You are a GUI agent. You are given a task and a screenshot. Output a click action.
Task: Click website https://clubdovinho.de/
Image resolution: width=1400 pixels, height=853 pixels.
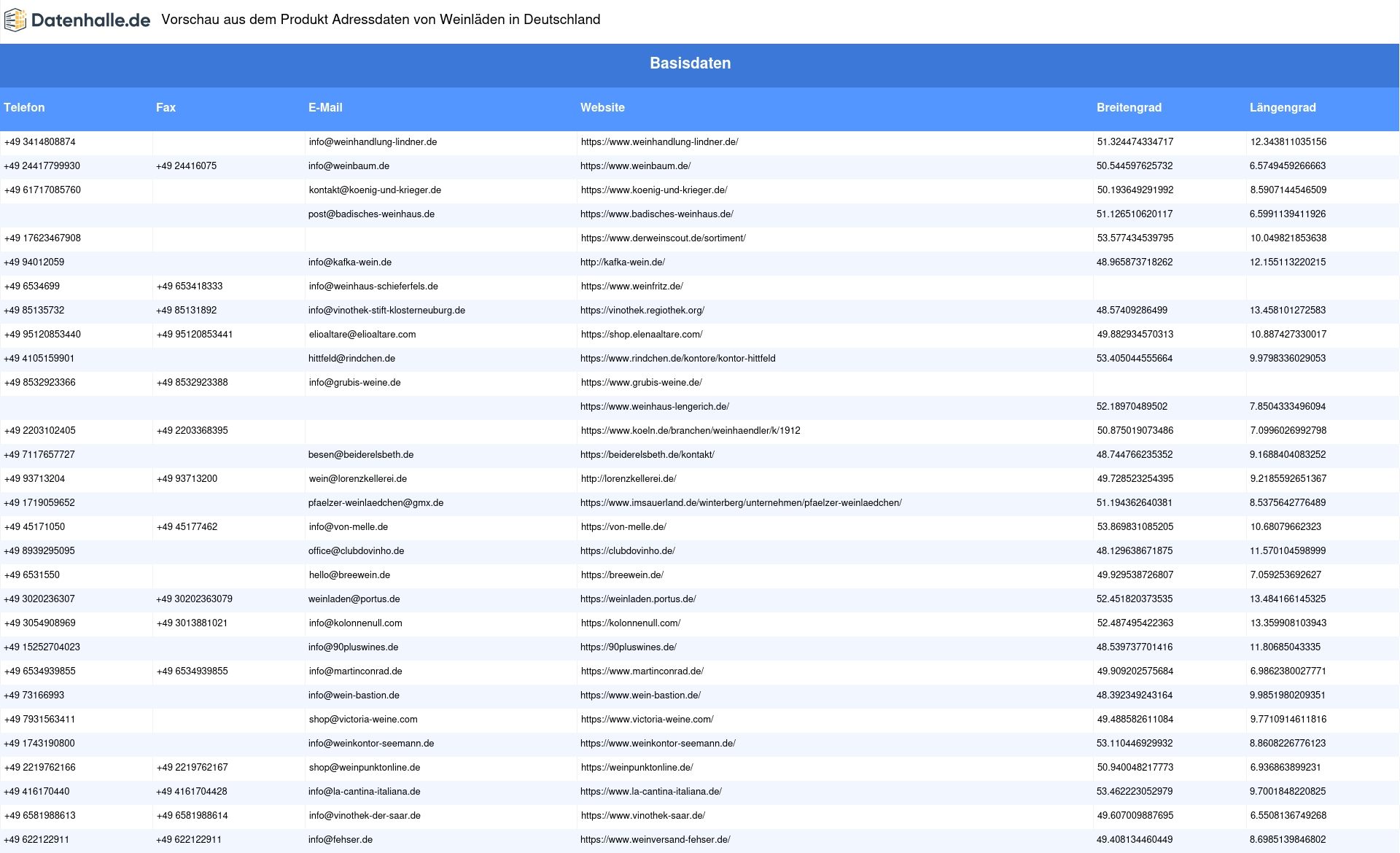point(628,551)
